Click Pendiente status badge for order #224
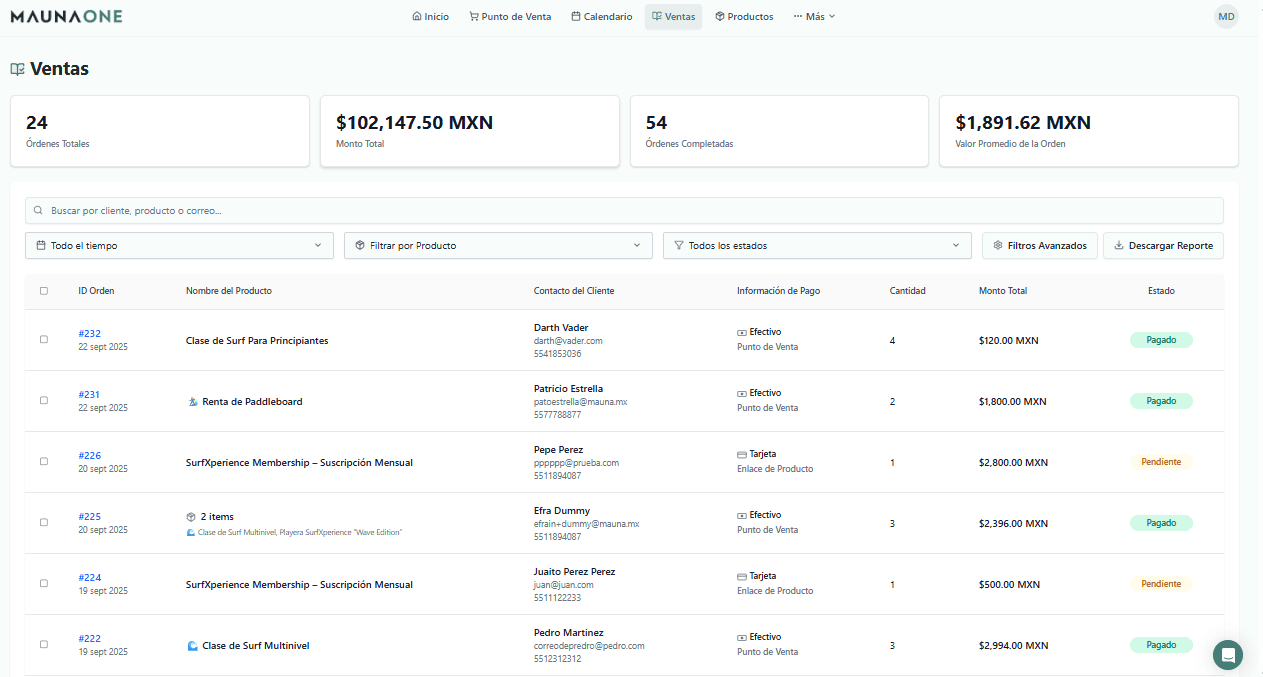 coord(1161,584)
